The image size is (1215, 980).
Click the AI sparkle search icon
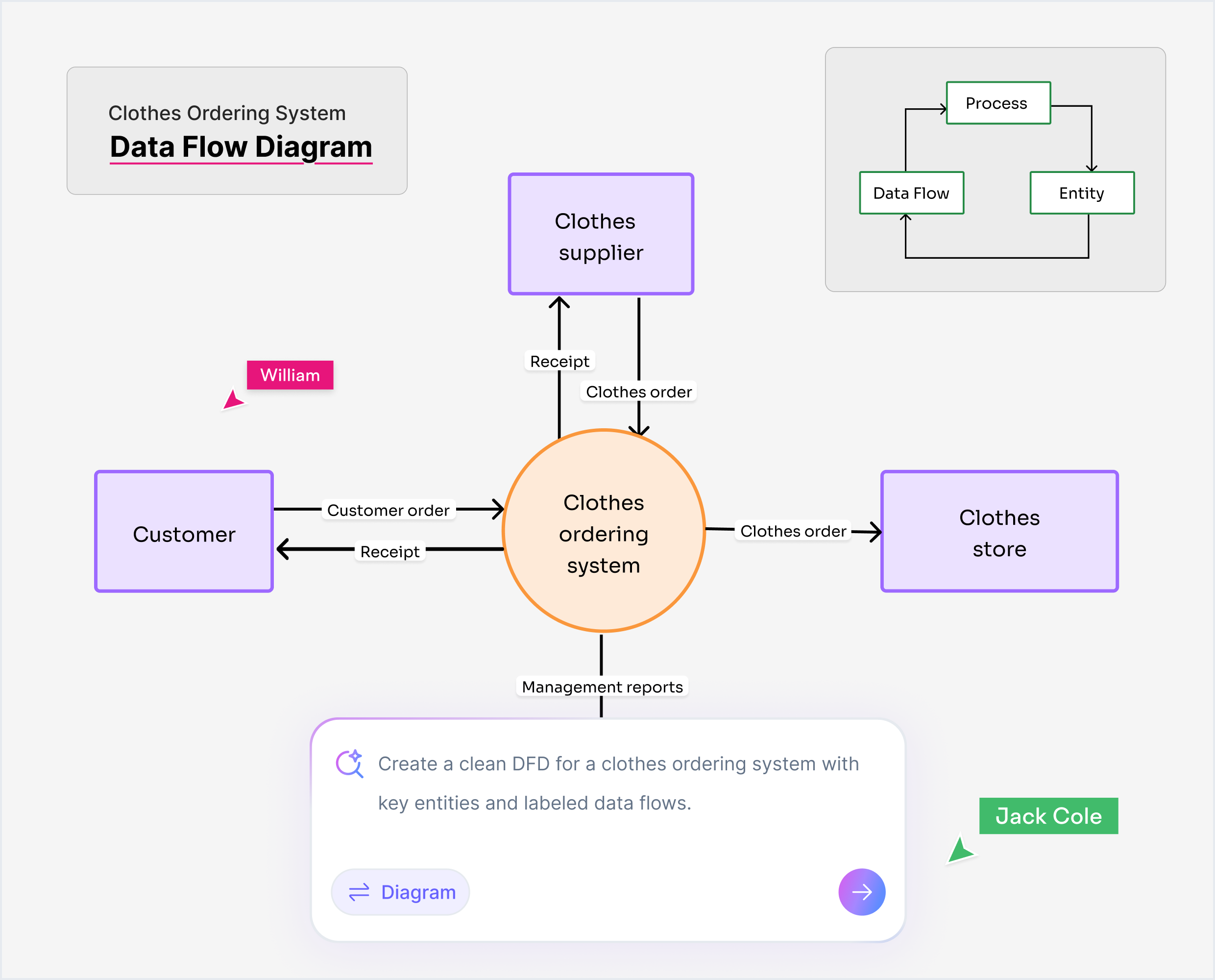pos(349,764)
